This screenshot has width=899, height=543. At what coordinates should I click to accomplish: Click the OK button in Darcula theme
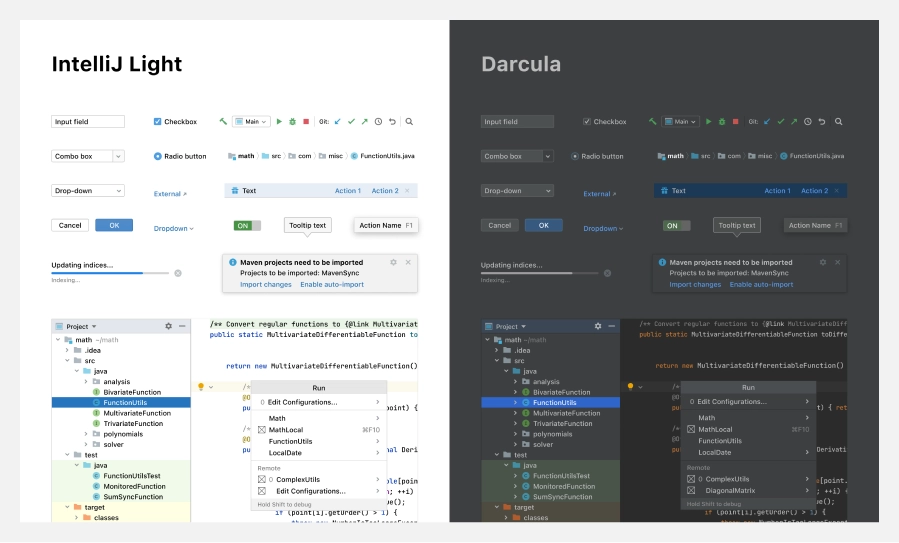click(544, 225)
